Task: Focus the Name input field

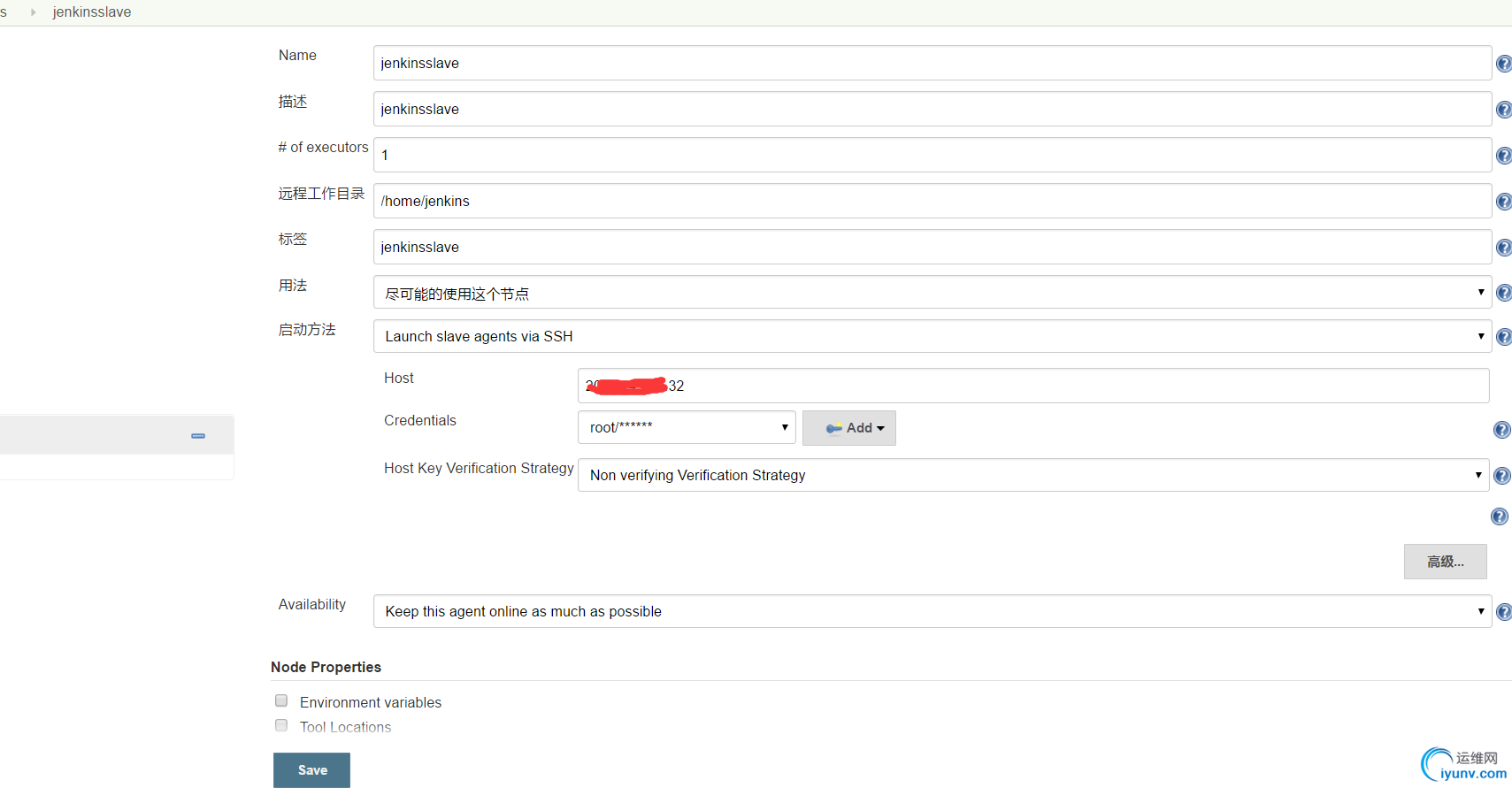Action: point(933,63)
